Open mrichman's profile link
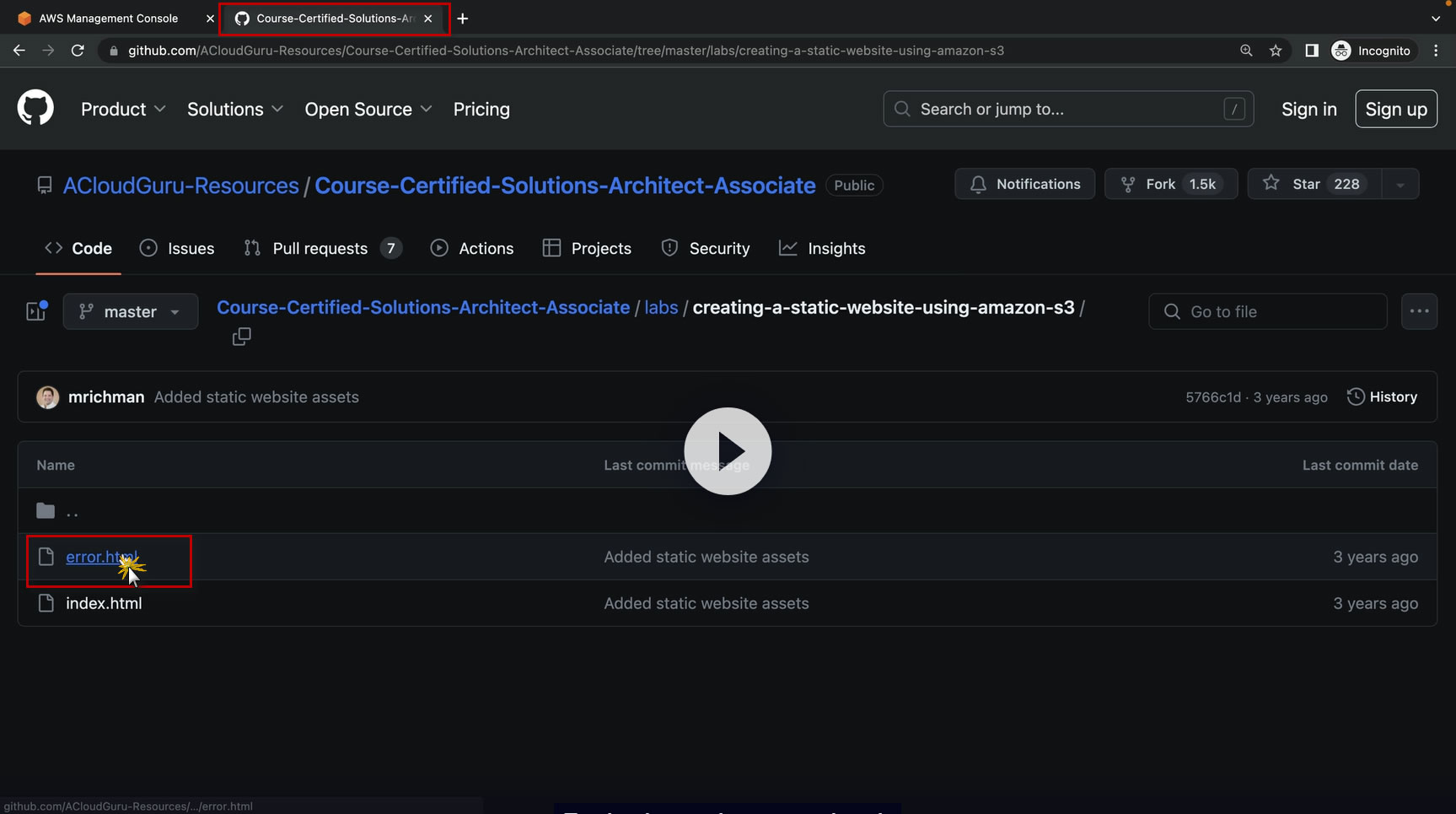Screen dimensions: 1456x814 (x=106, y=397)
